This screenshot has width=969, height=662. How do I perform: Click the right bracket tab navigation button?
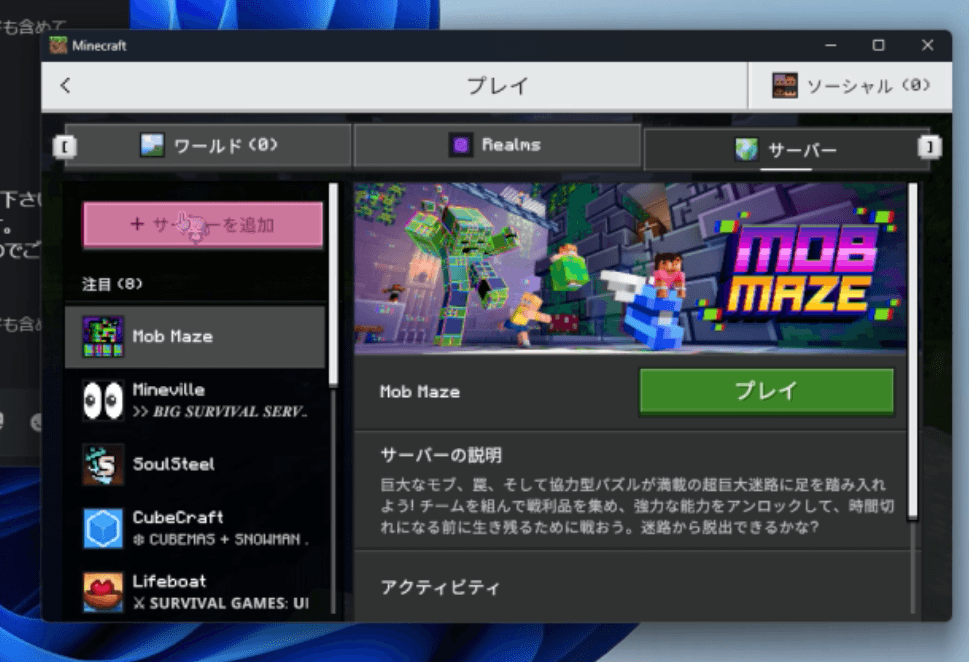(930, 147)
